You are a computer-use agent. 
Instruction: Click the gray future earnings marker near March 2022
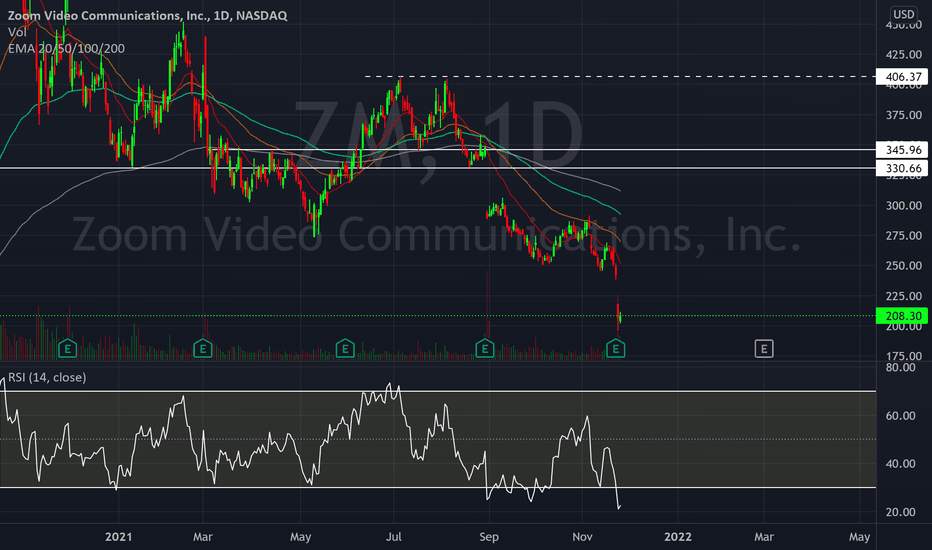coord(764,348)
